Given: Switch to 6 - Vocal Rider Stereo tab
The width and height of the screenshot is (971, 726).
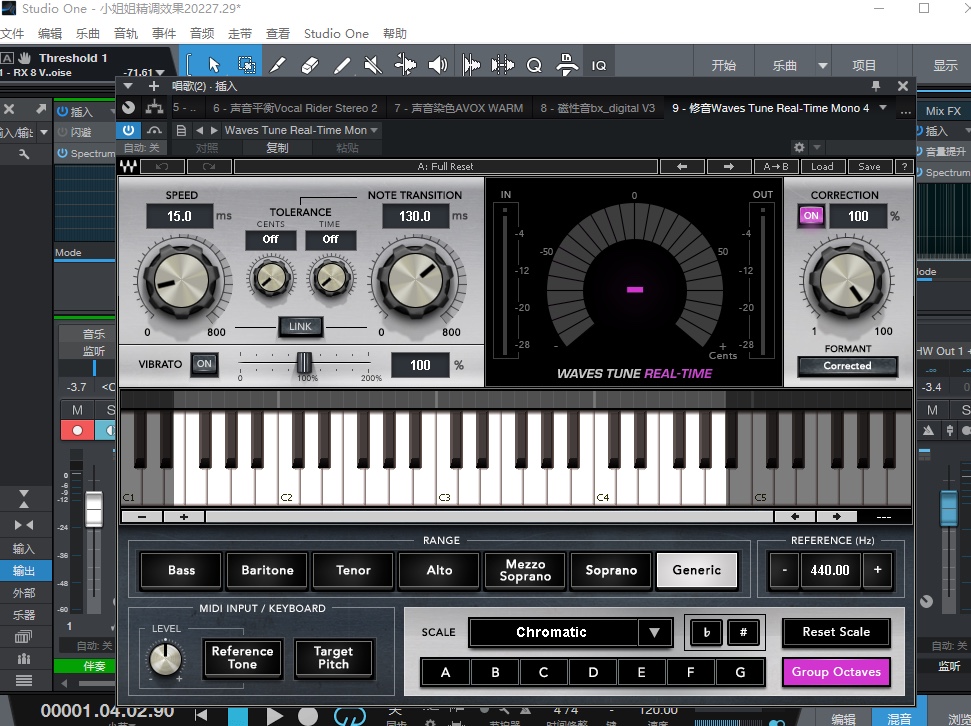Looking at the screenshot, I should [295, 108].
